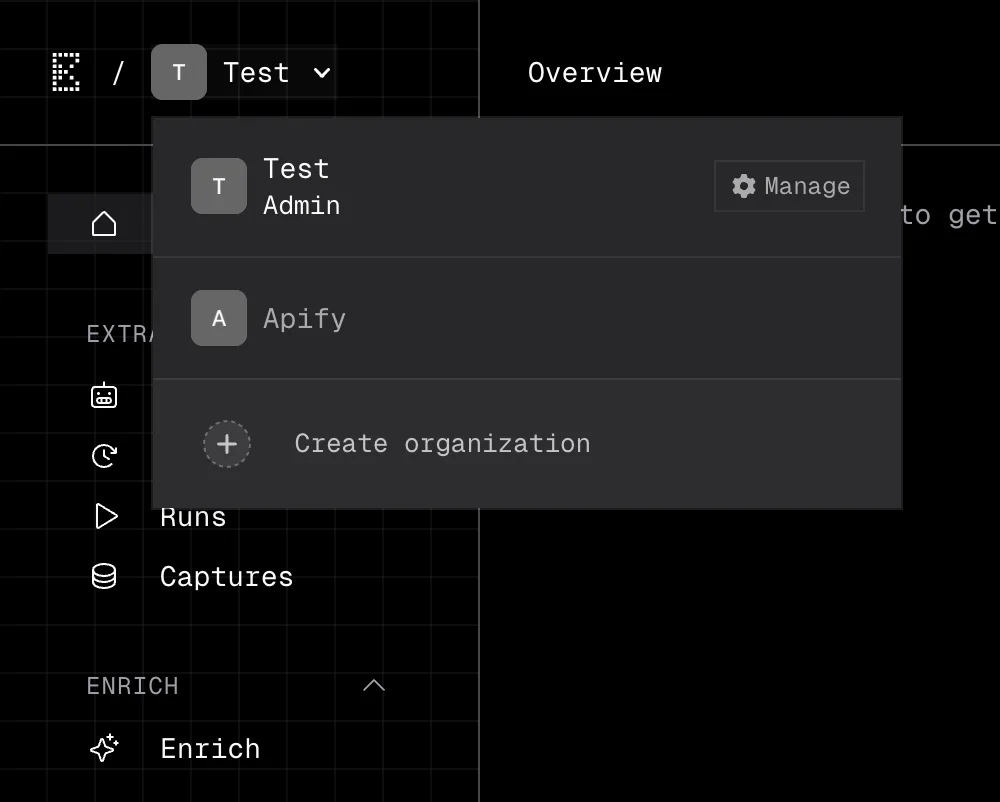Click Create organization

(441, 443)
